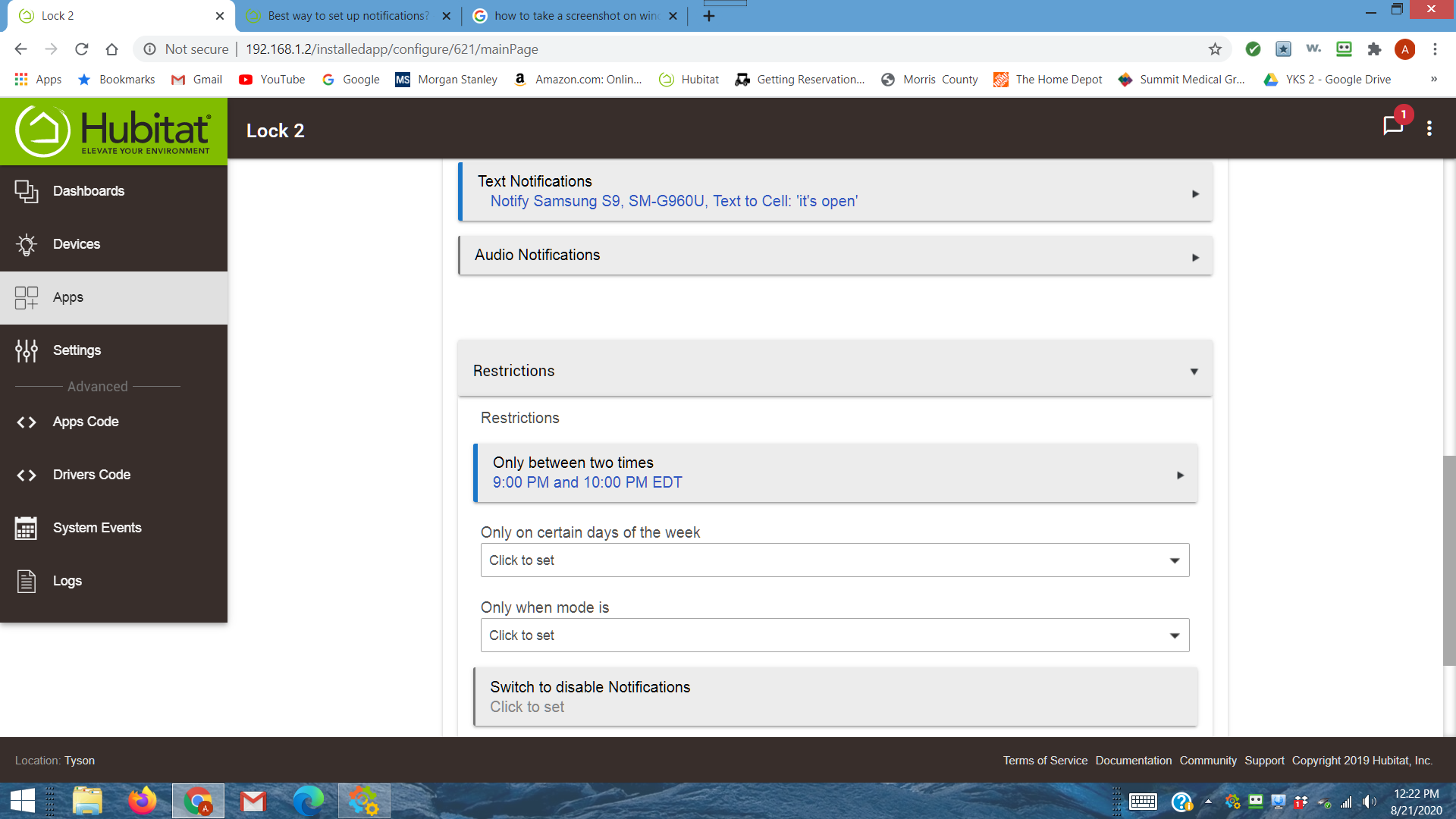Viewport: 1456px width, 819px height.
Task: Collapse the Restrictions section
Action: 1193,371
